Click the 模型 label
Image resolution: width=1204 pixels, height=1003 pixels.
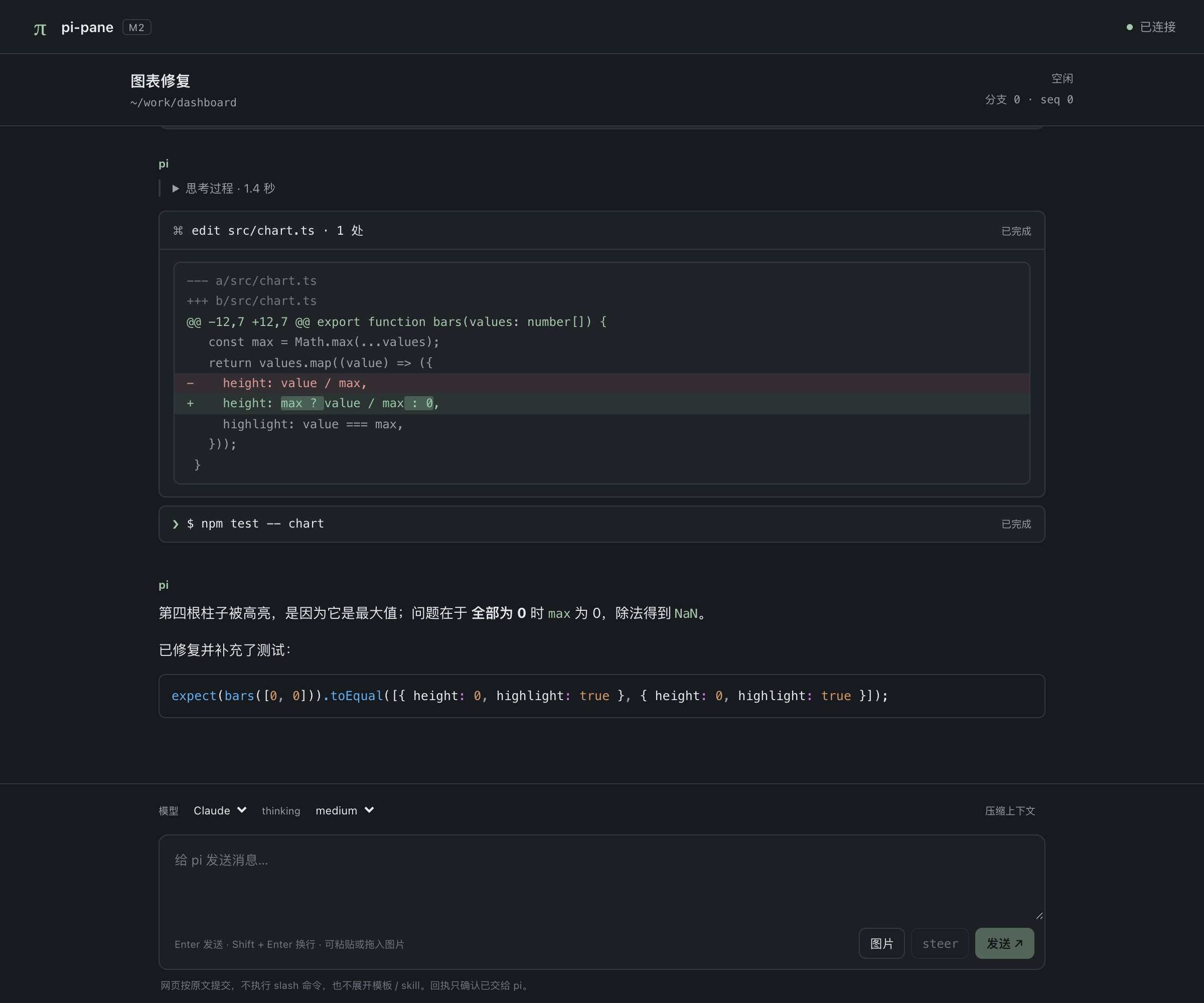169,810
